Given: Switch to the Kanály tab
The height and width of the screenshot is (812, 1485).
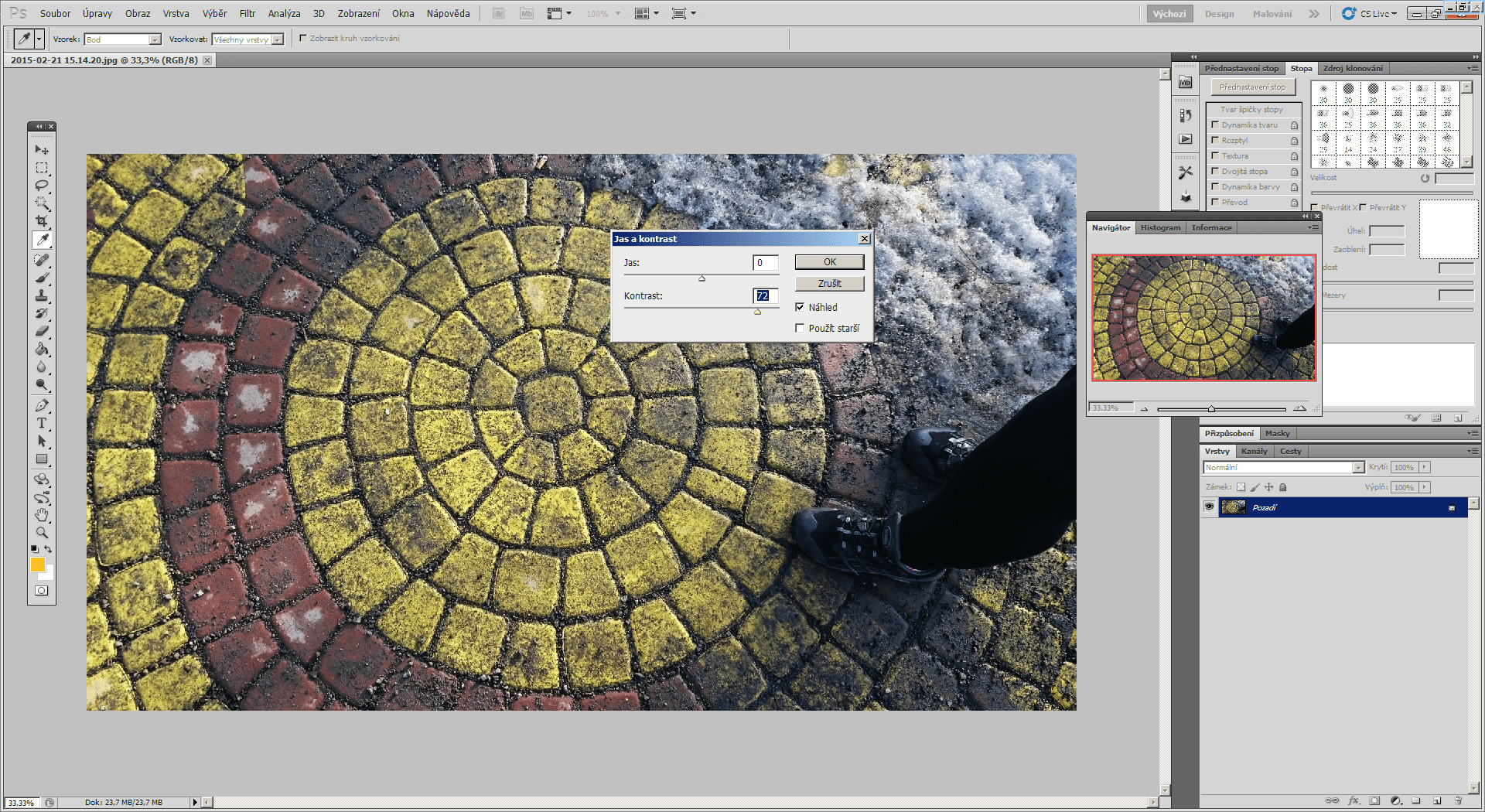Looking at the screenshot, I should point(1254,451).
